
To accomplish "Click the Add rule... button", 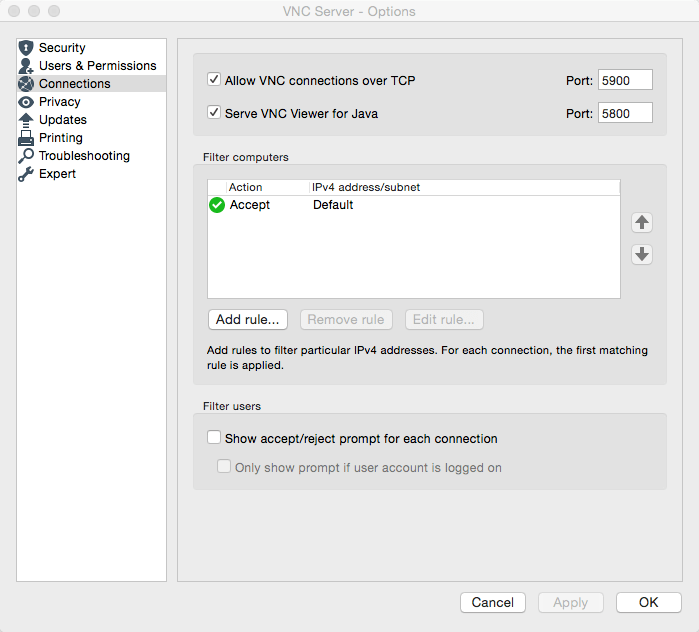I will pyautogui.click(x=248, y=320).
